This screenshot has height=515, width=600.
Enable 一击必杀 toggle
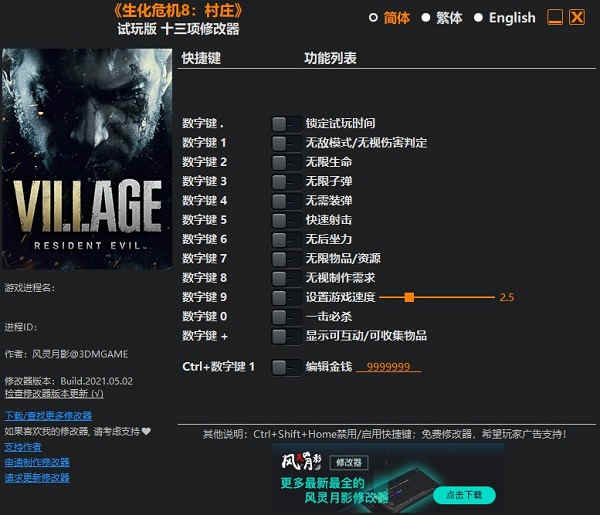[286, 317]
